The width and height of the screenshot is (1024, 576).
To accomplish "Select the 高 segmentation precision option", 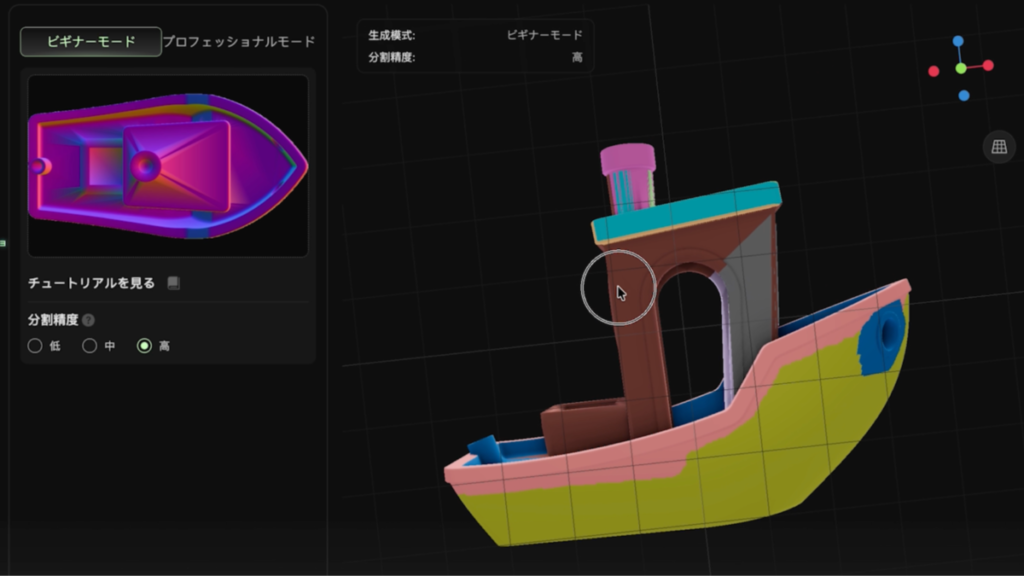I will 145,346.
